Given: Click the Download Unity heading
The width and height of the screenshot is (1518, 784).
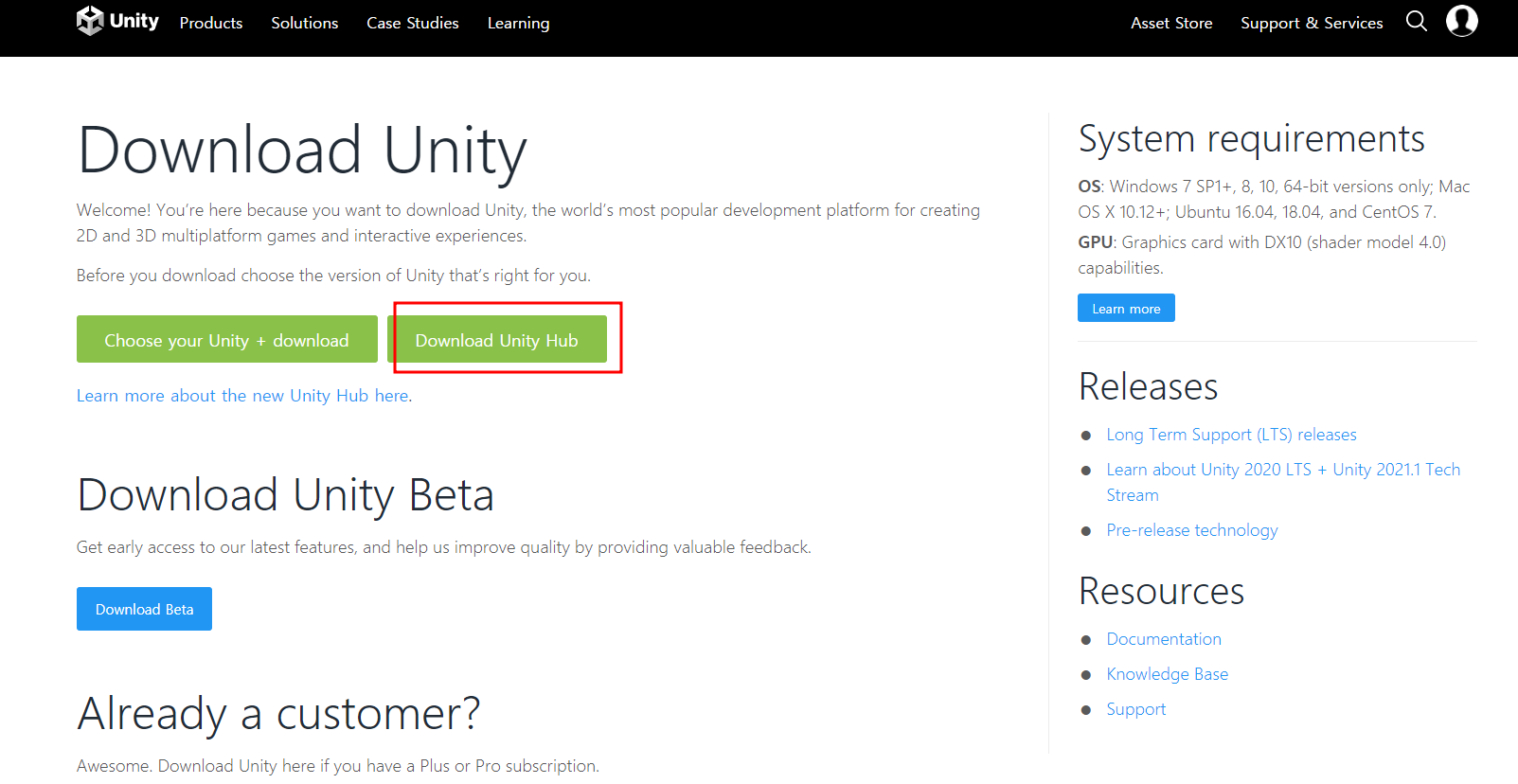Looking at the screenshot, I should click(x=302, y=151).
